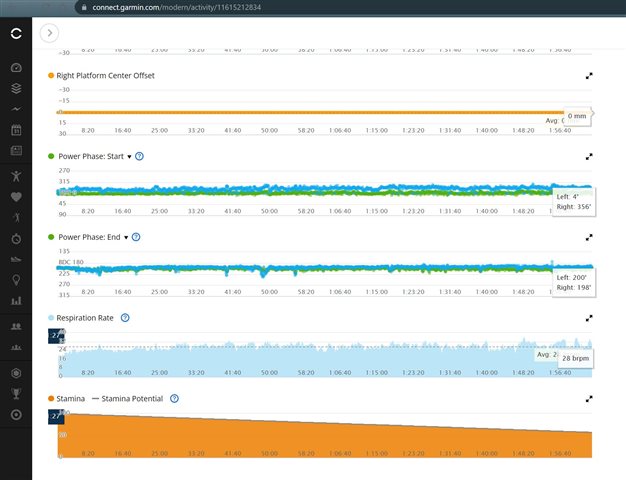
Task: Open the stopwatch icon in sidebar
Action: 15,238
